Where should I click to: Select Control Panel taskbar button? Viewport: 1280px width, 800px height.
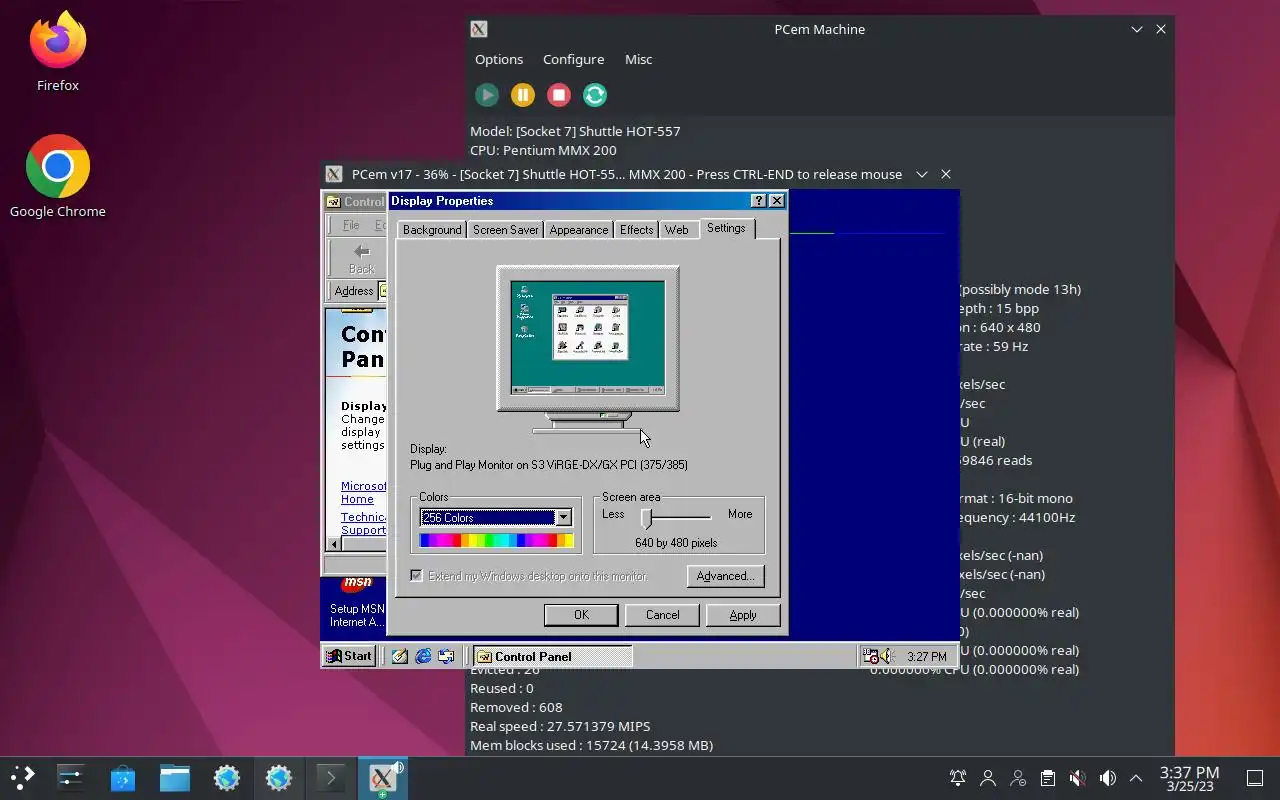[553, 656]
